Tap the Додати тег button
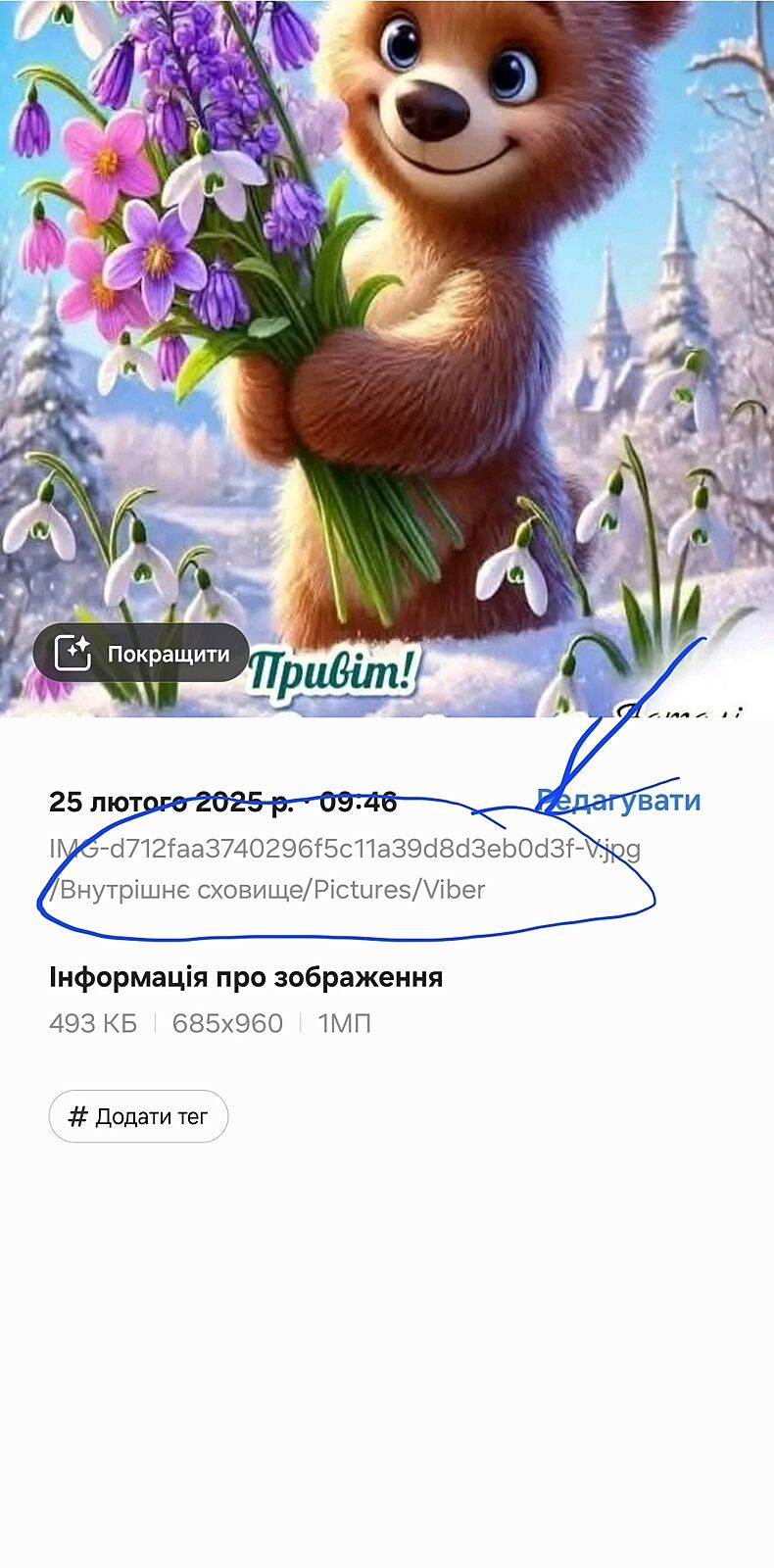 [x=138, y=1116]
